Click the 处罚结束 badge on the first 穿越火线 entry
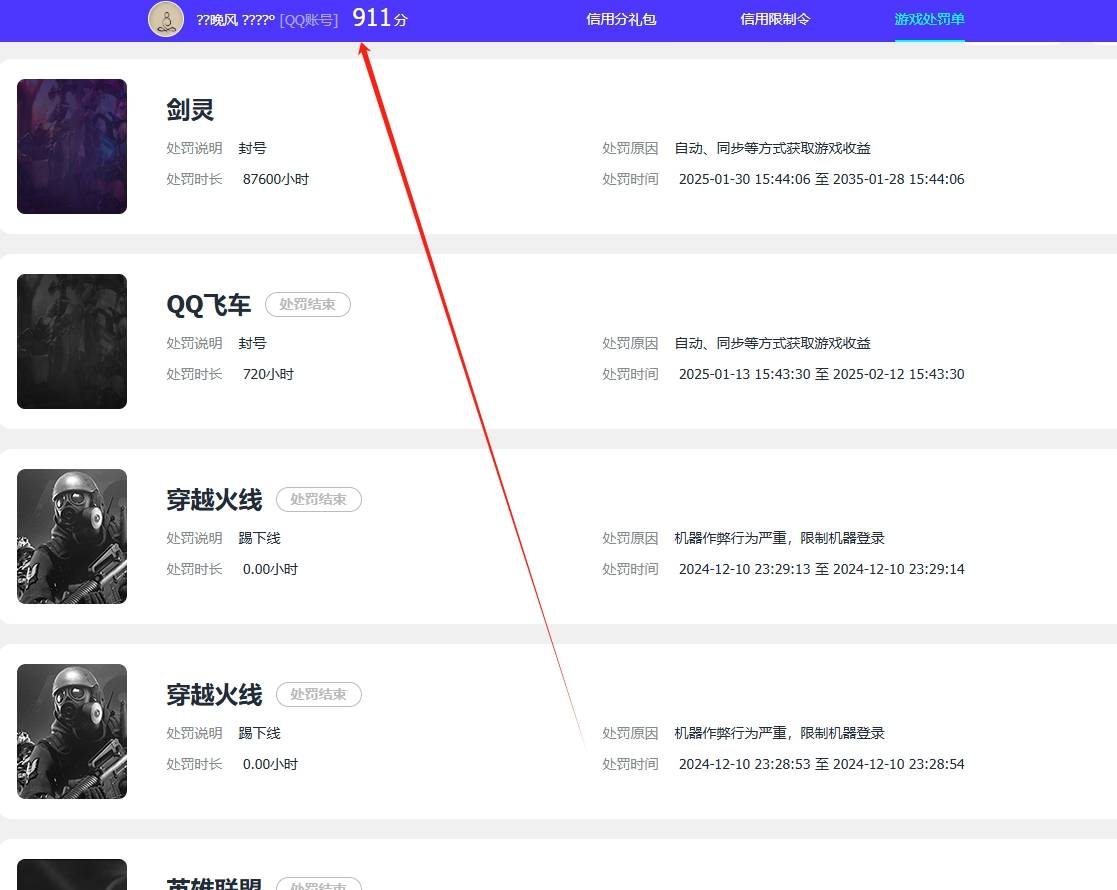1117x890 pixels. pyautogui.click(x=318, y=499)
